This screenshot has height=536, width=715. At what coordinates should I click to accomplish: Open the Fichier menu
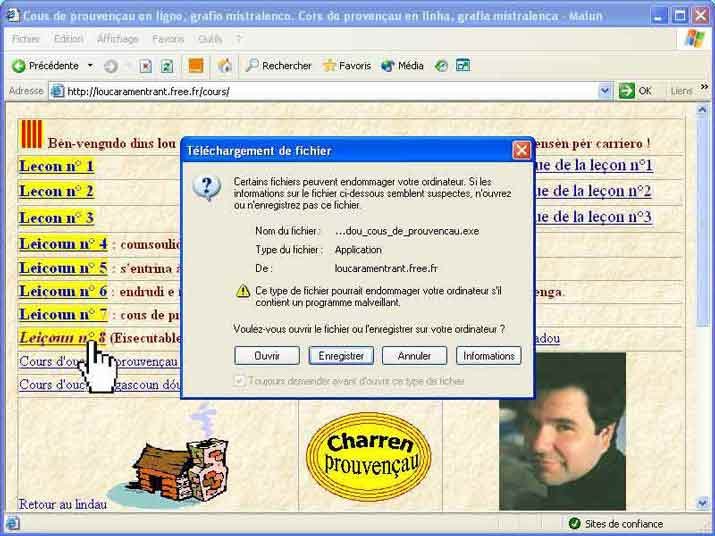26,39
